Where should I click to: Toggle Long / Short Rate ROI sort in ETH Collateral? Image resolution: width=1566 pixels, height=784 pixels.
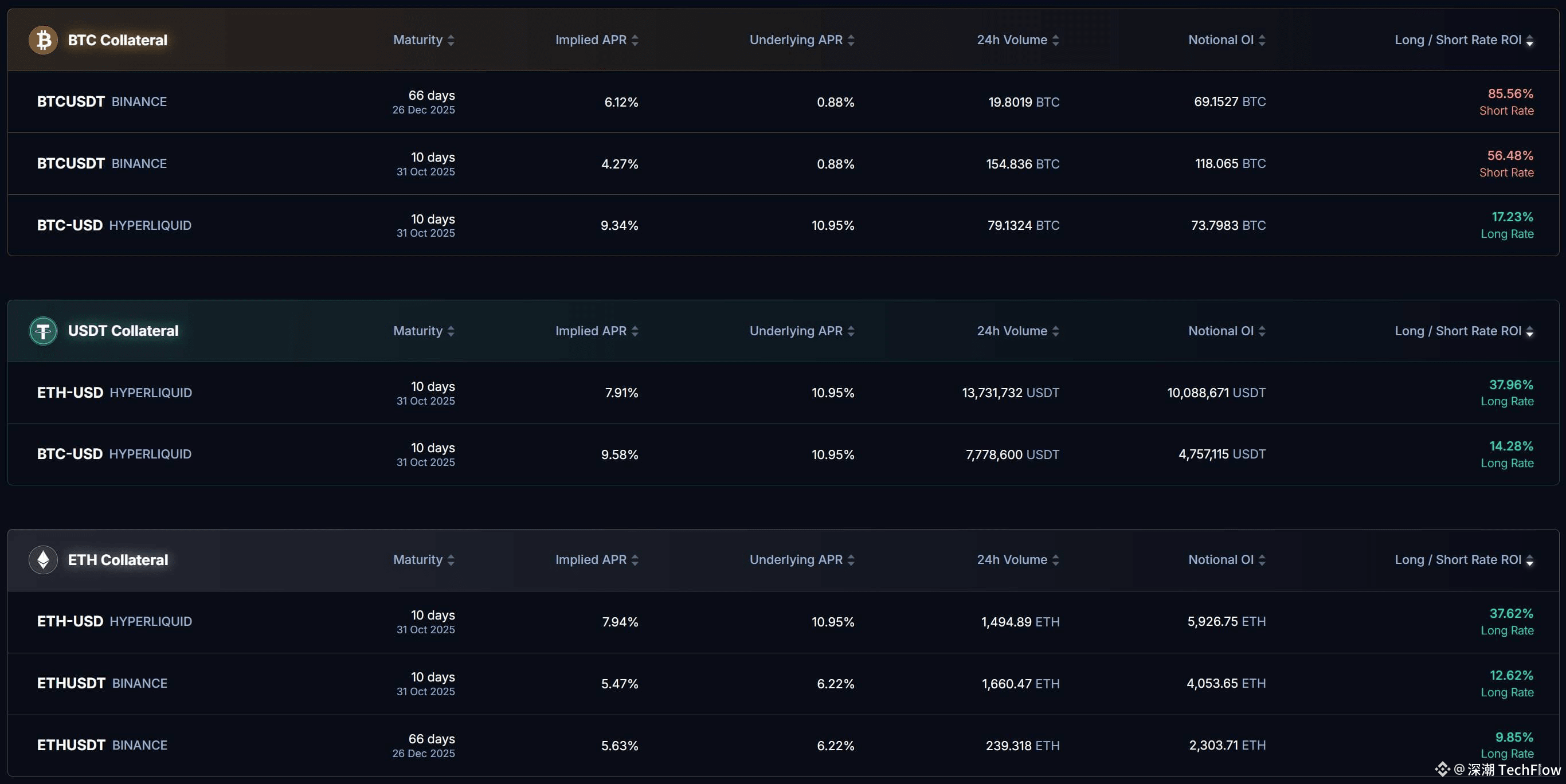coord(1529,560)
